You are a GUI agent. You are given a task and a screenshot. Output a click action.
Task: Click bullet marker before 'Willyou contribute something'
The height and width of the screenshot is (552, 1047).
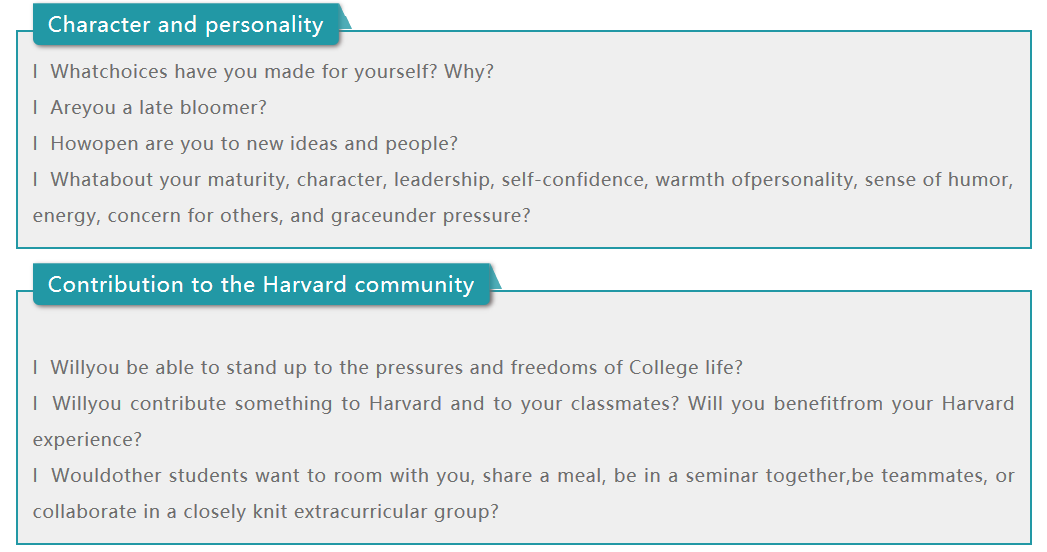click(36, 404)
